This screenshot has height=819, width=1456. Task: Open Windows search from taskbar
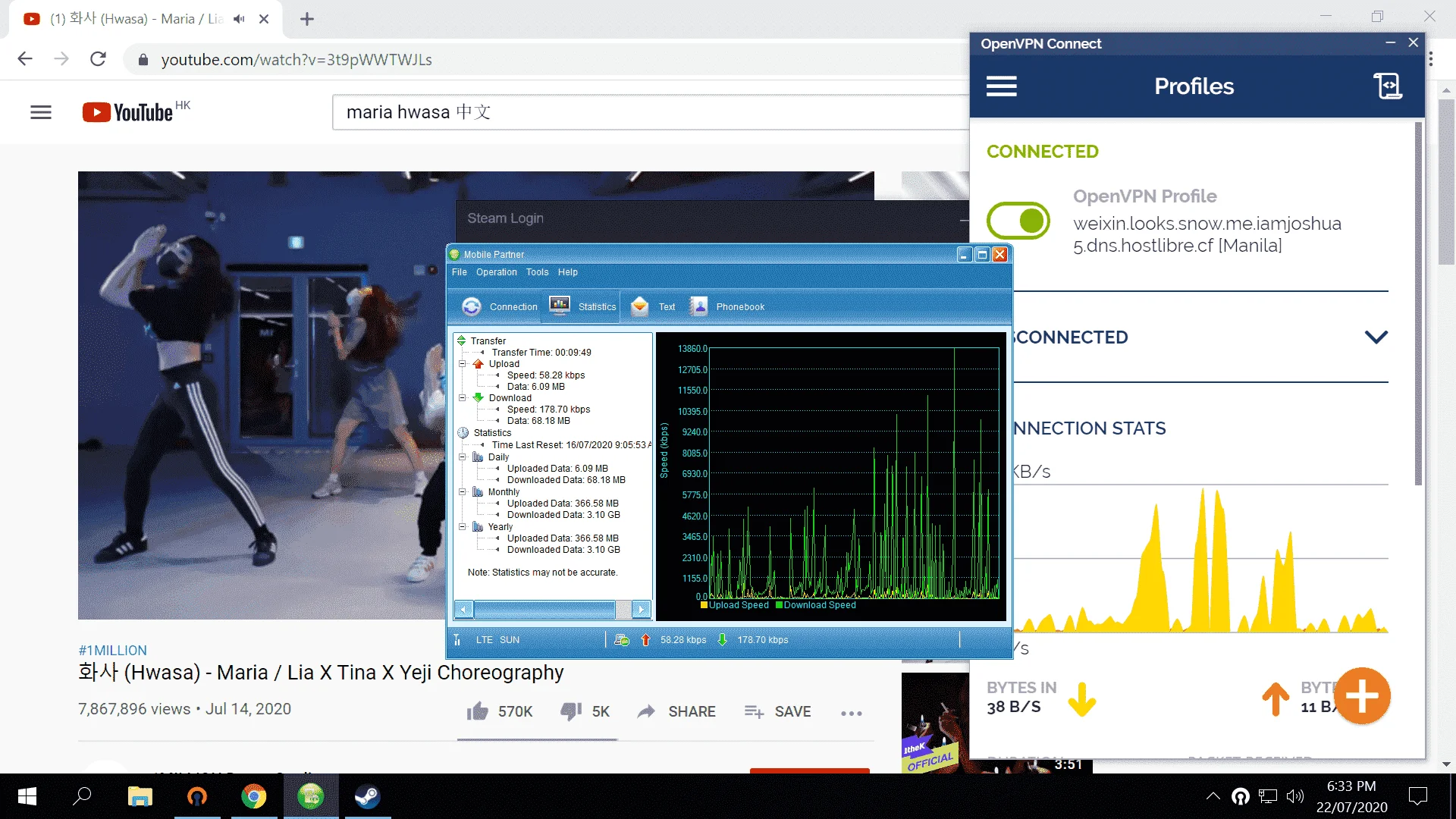point(82,796)
